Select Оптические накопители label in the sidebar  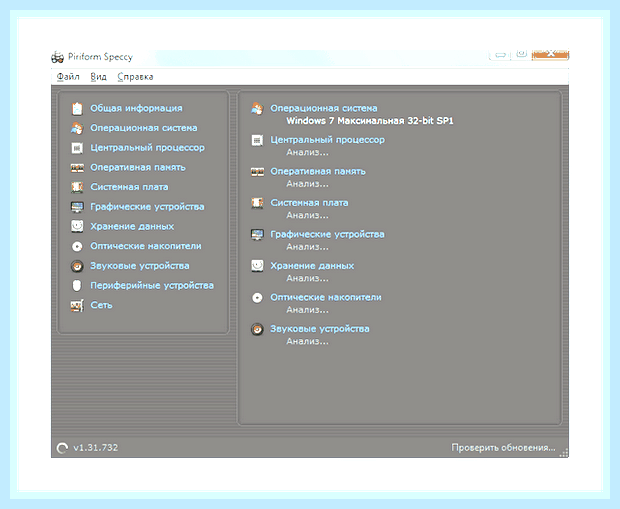146,246
